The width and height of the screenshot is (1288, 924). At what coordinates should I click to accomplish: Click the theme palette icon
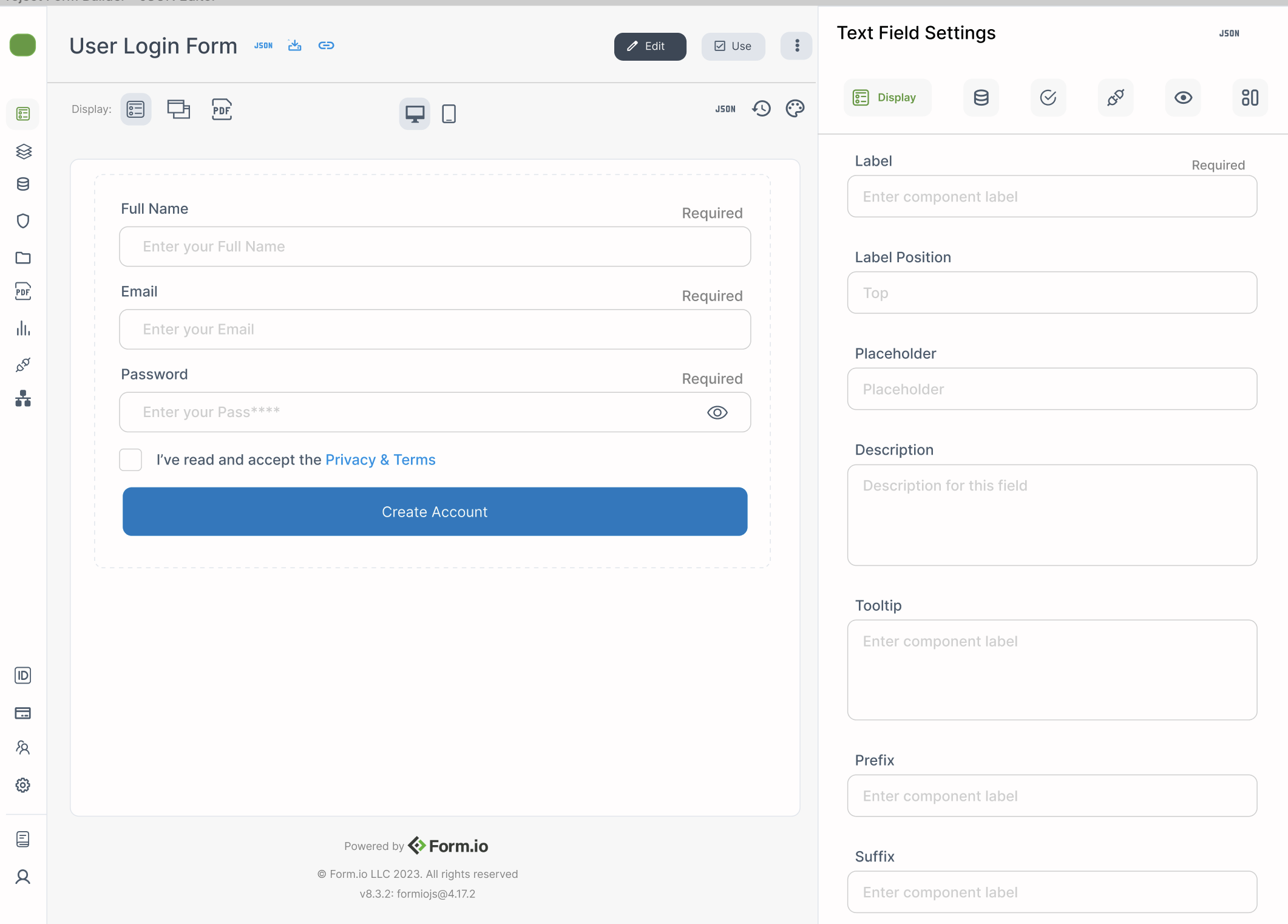(x=795, y=109)
